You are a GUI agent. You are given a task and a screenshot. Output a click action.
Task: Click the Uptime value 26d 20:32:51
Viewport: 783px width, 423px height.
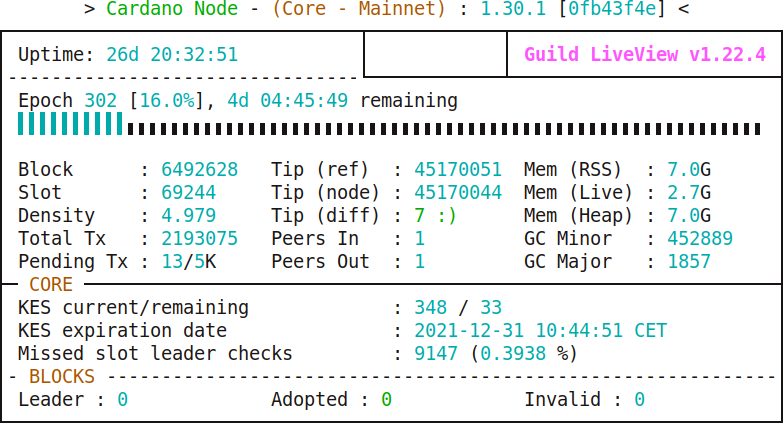tap(172, 54)
